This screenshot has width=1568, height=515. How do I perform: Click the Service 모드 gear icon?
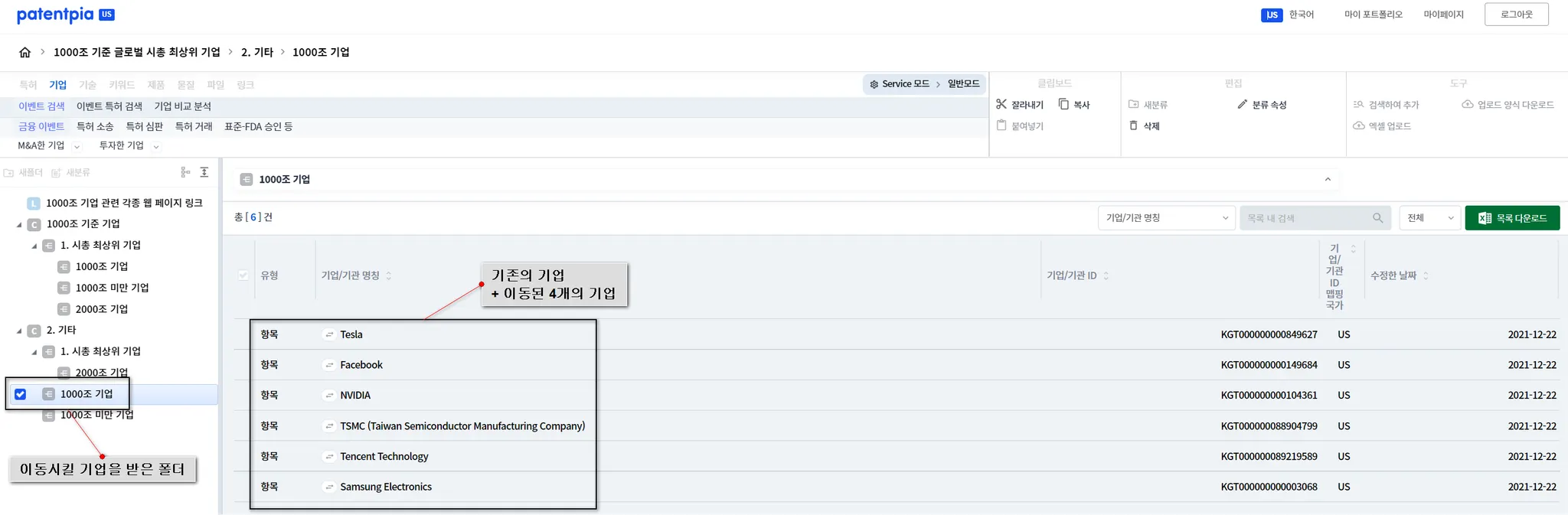pos(874,84)
